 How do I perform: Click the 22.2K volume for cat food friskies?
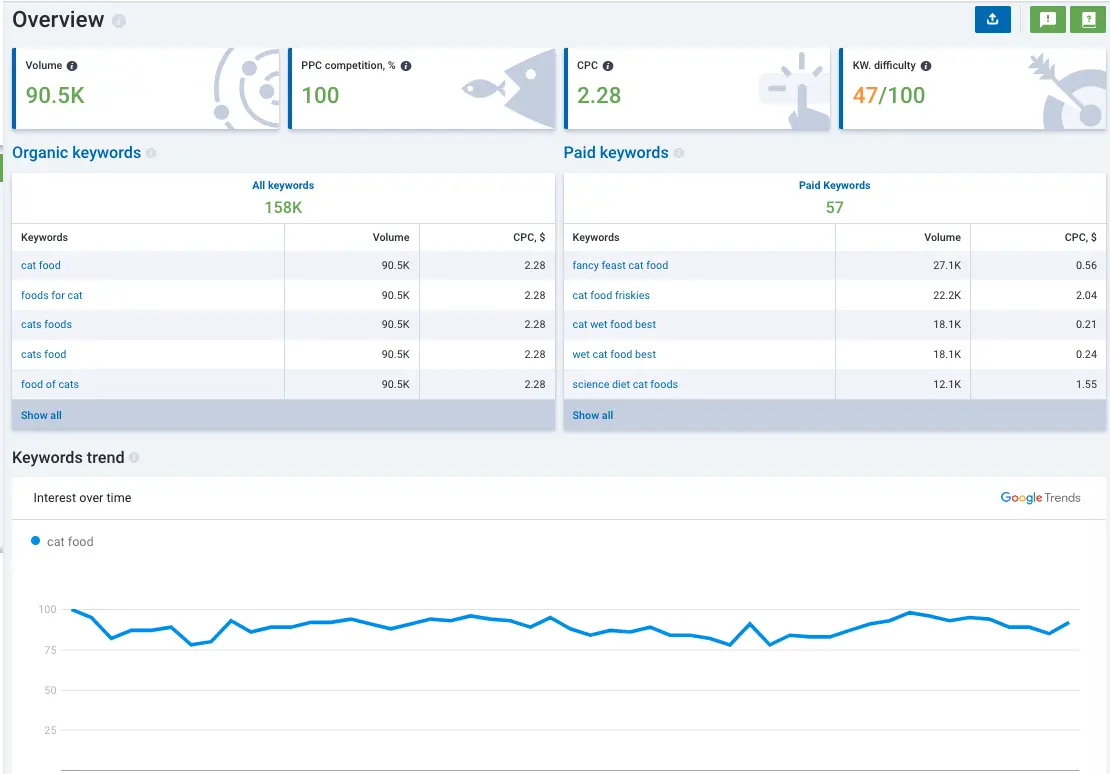click(946, 295)
